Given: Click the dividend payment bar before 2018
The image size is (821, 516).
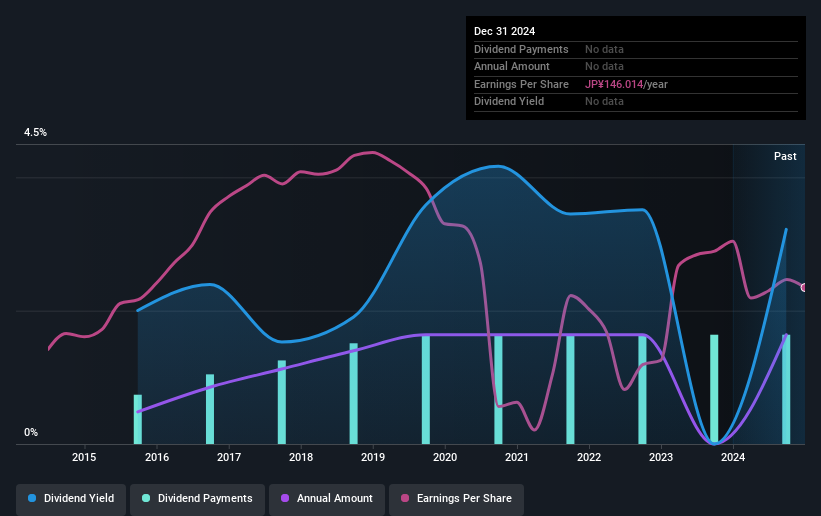Looking at the screenshot, I should [x=282, y=402].
